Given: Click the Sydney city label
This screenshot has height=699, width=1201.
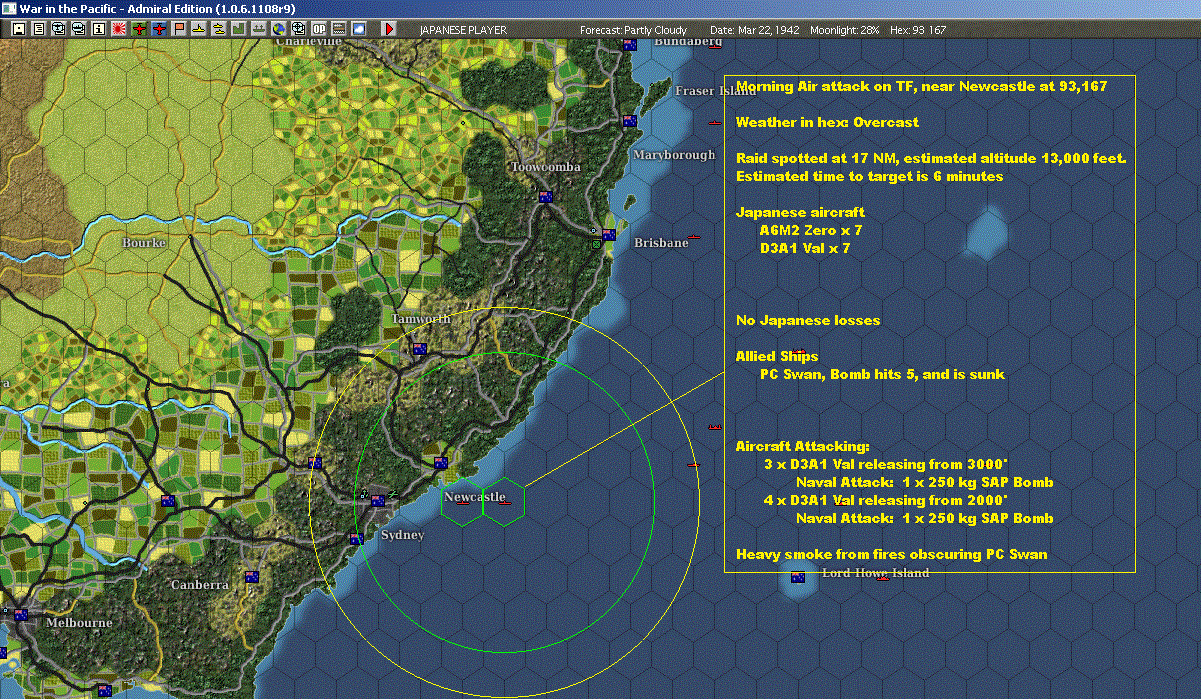Looking at the screenshot, I should click(402, 535).
